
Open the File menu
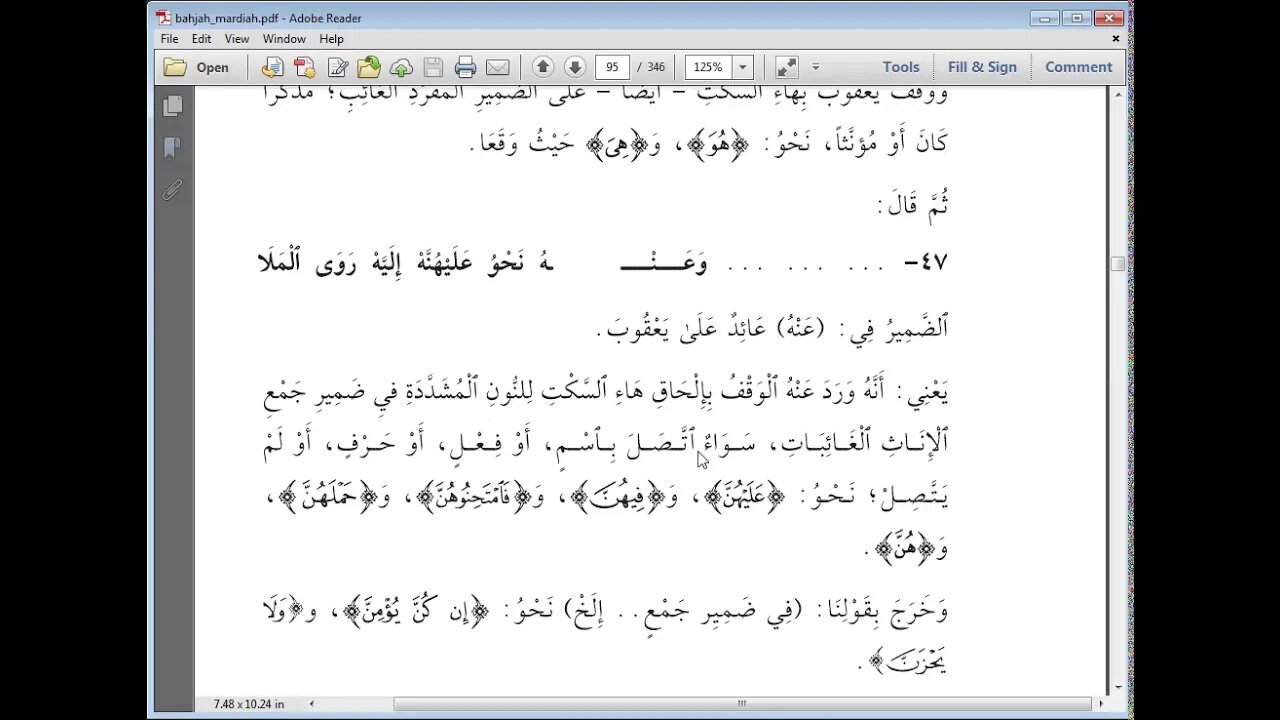170,39
